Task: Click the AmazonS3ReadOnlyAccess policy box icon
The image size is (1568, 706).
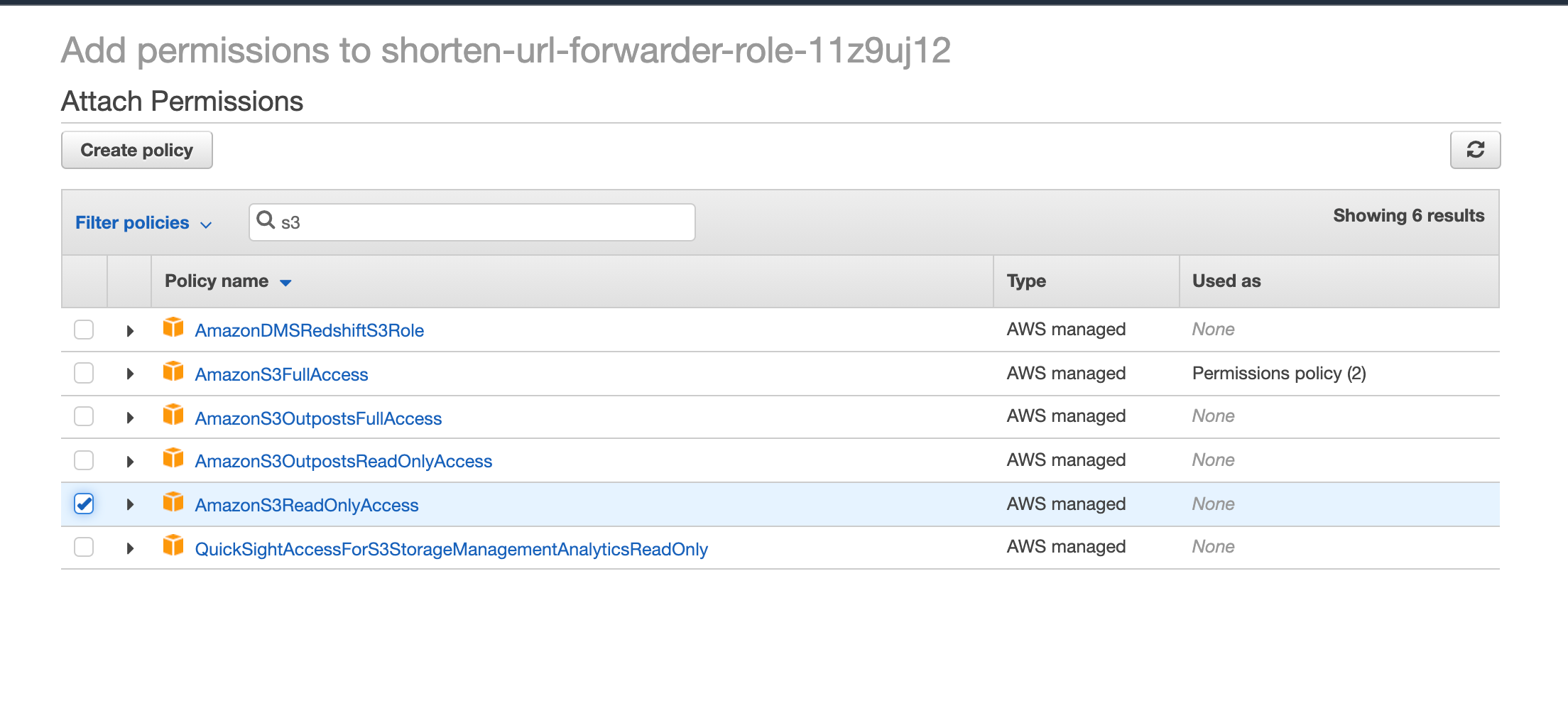Action: tap(173, 502)
